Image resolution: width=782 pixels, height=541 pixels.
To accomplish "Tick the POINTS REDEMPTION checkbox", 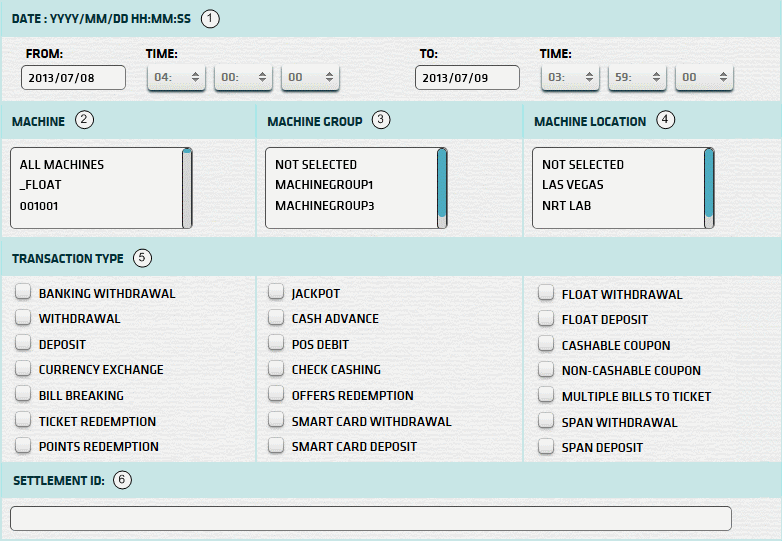I will coord(22,446).
